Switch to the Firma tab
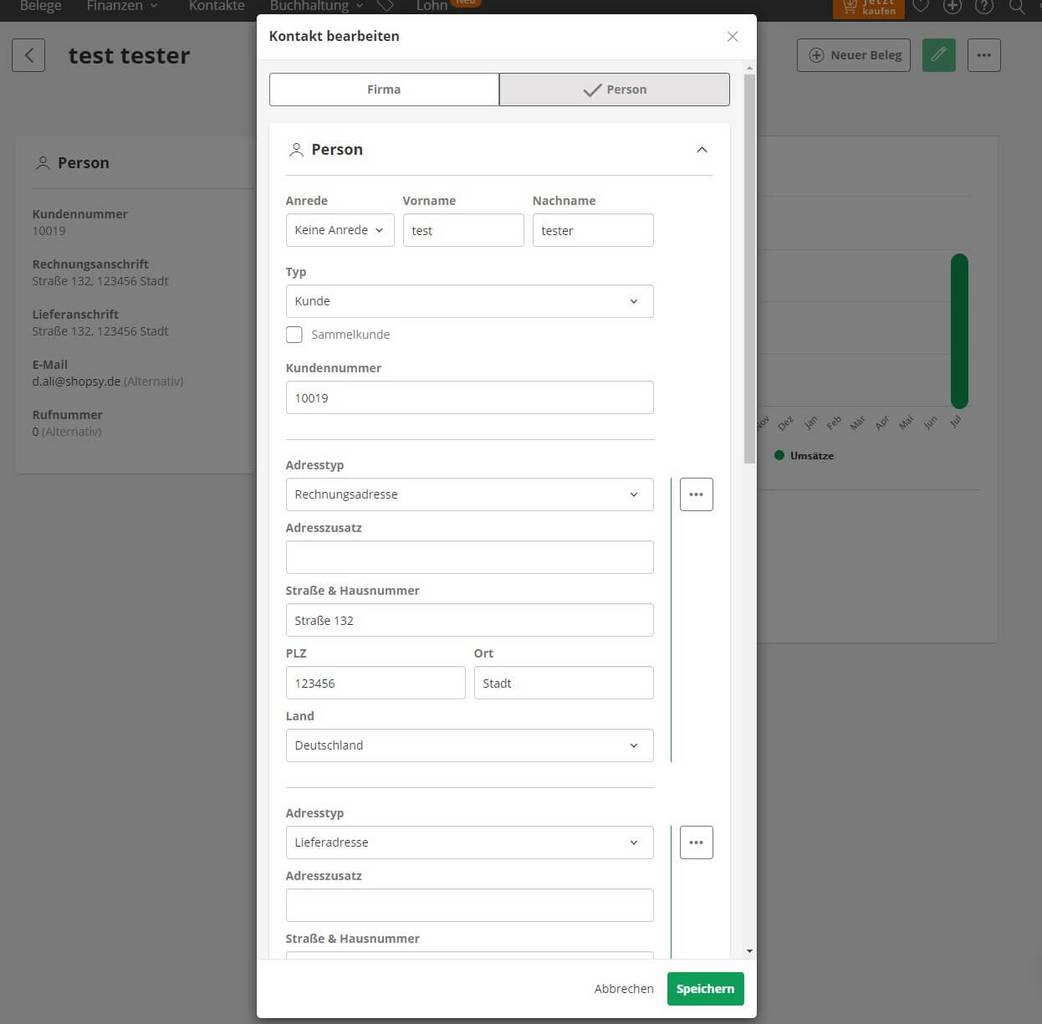 point(384,89)
